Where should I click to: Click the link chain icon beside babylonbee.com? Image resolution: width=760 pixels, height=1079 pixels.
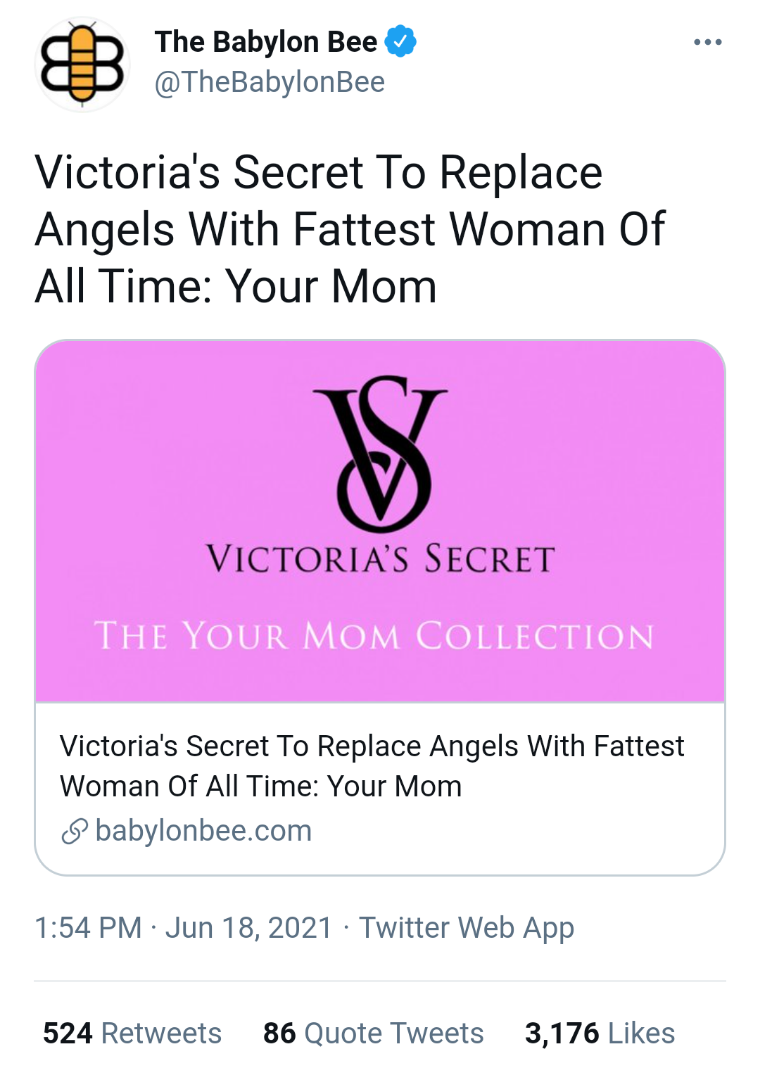click(x=74, y=831)
